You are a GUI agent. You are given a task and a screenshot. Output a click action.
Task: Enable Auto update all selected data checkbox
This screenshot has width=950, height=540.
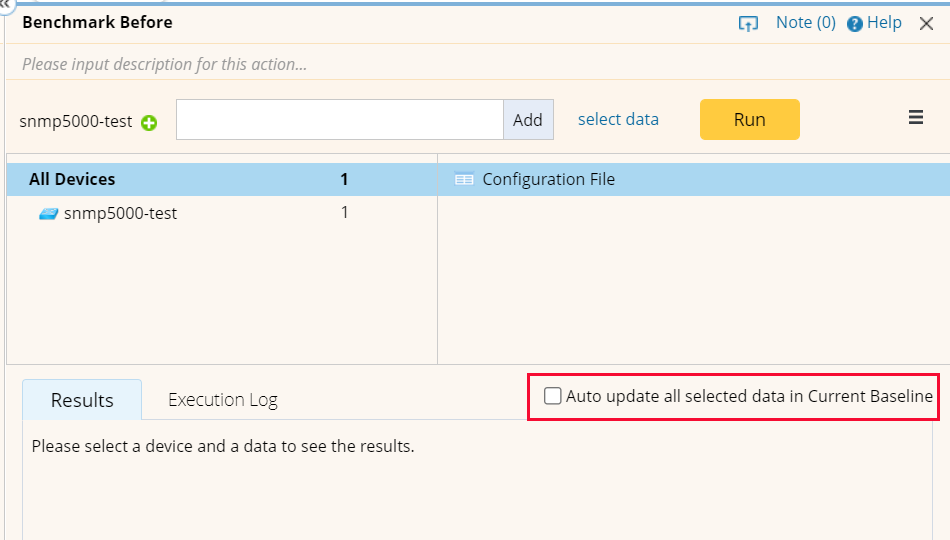pos(553,396)
